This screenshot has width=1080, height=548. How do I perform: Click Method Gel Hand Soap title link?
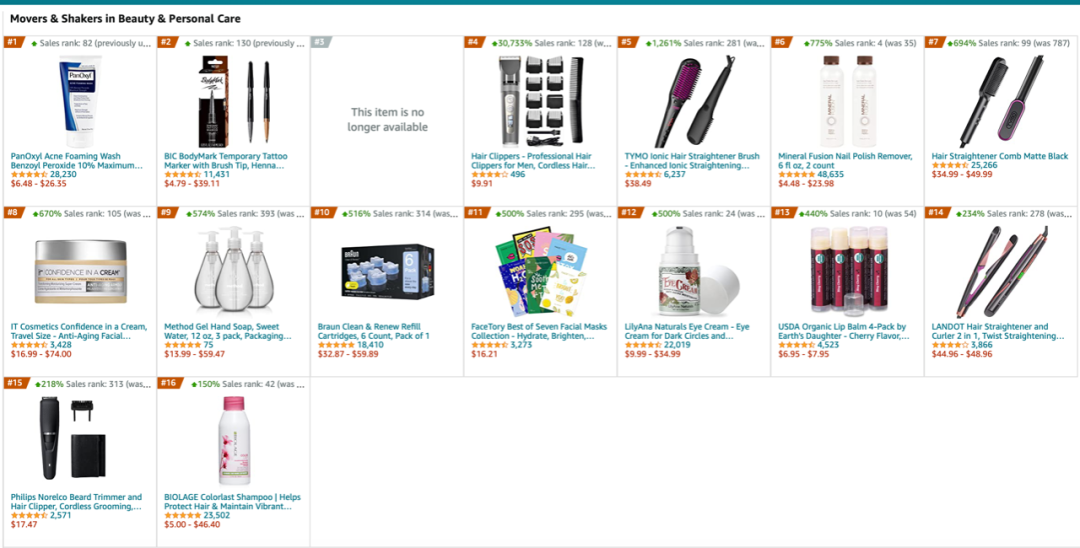(227, 331)
